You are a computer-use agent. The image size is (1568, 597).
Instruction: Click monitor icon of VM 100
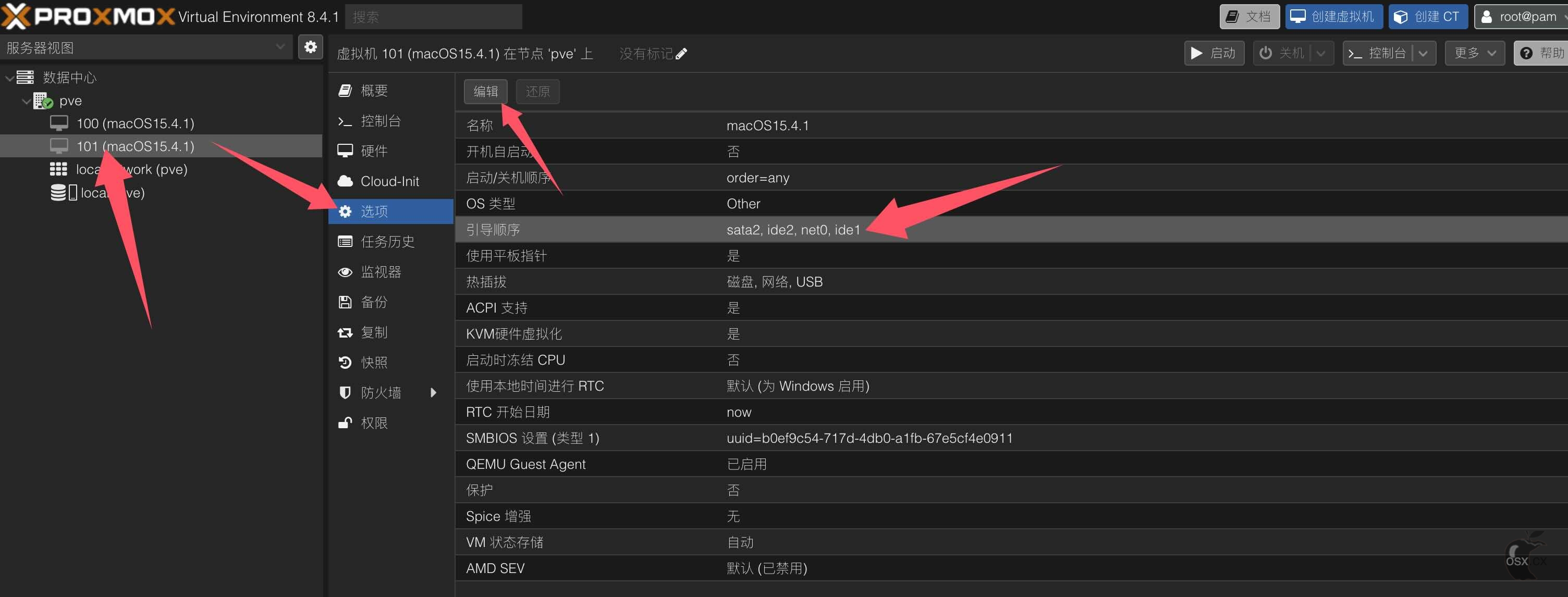click(59, 123)
